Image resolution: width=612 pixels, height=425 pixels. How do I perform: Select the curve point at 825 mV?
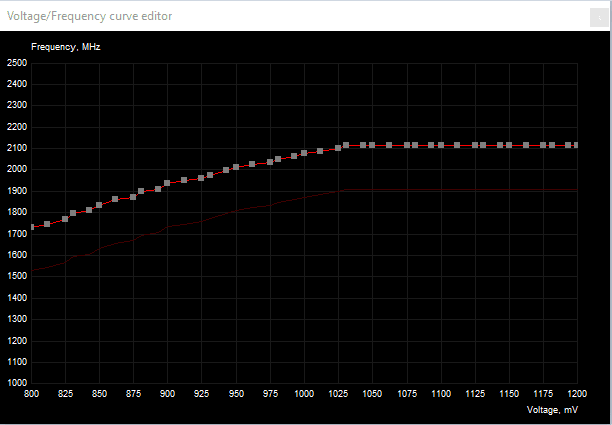tap(65, 219)
